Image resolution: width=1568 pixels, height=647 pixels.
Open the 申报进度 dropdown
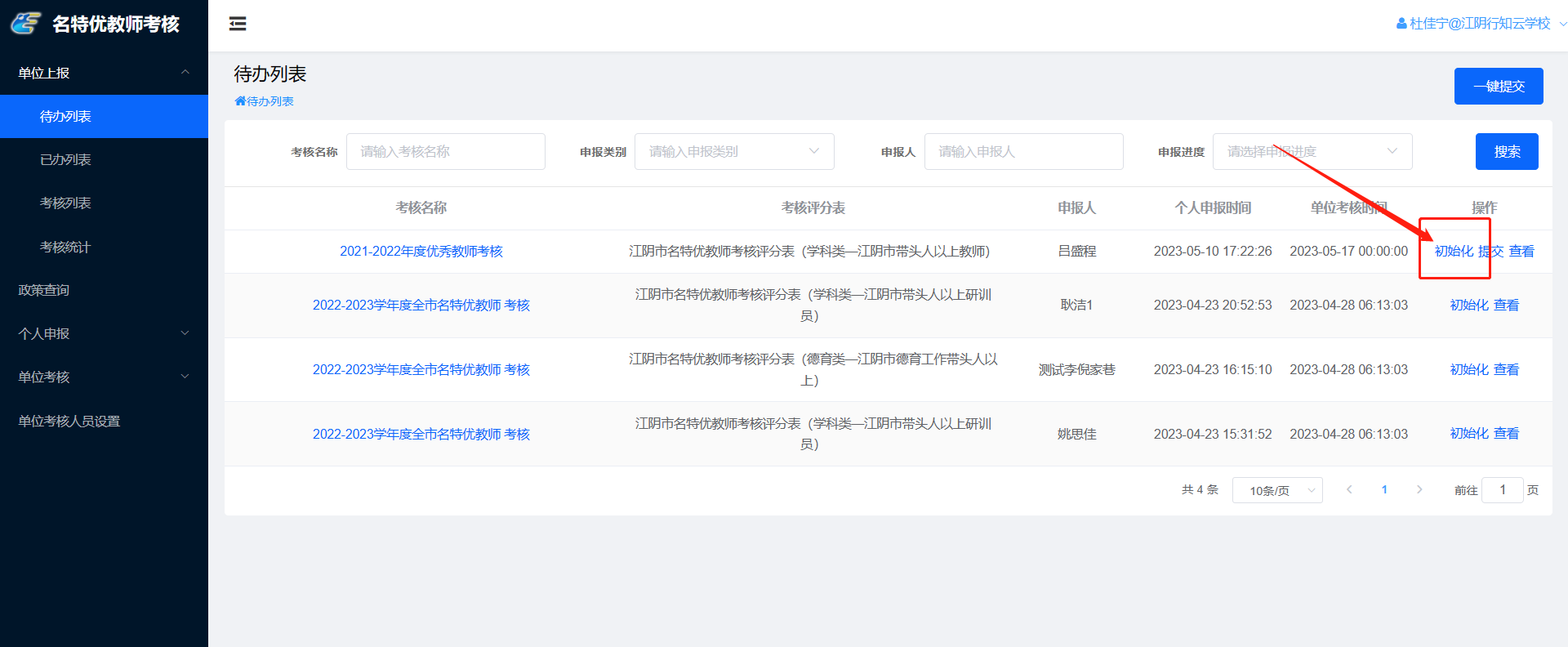click(x=1312, y=151)
